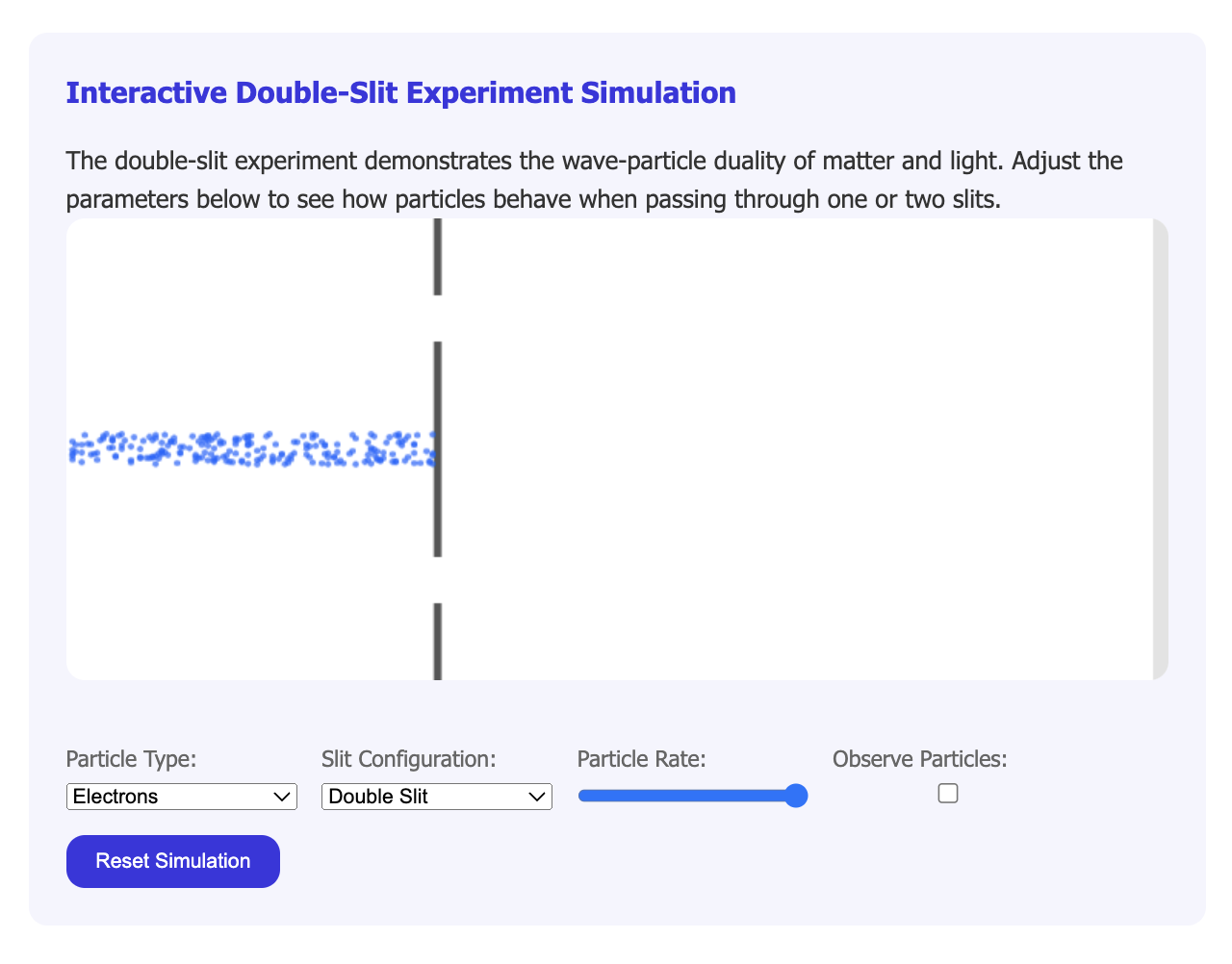Click the blue electron particle stream
Viewport: 1232px width, 964px height.
click(250, 448)
